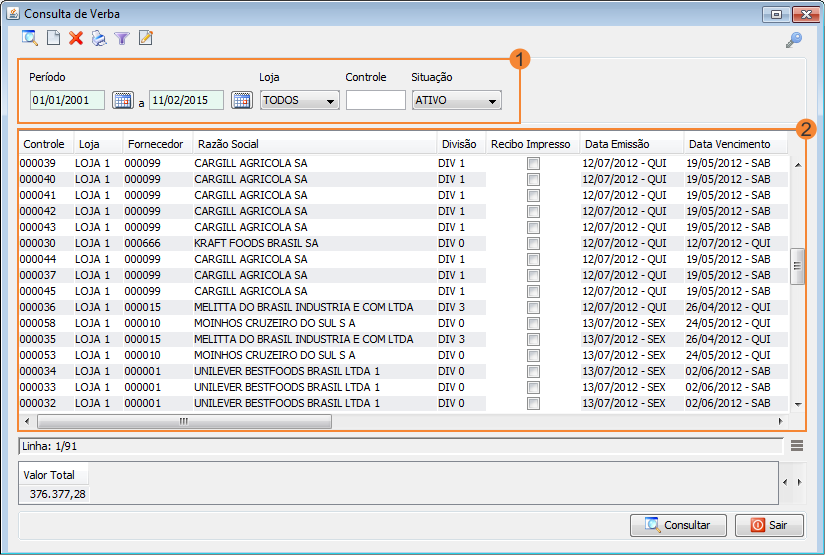This screenshot has height=555, width=825.
Task: Toggle Recibo Impresso for control 000034
Action: pos(533,371)
